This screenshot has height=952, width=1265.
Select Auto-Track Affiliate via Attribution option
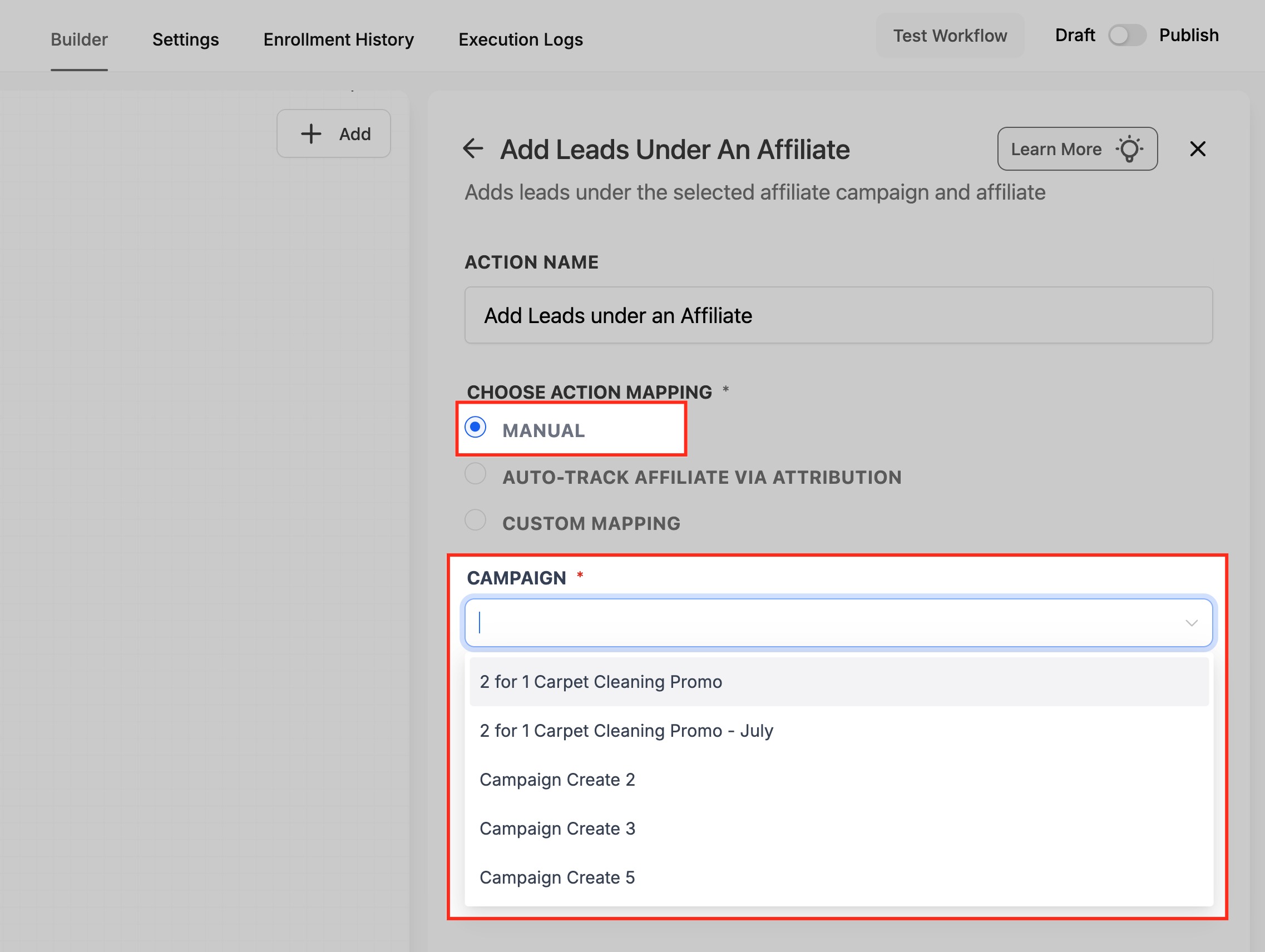pos(475,474)
